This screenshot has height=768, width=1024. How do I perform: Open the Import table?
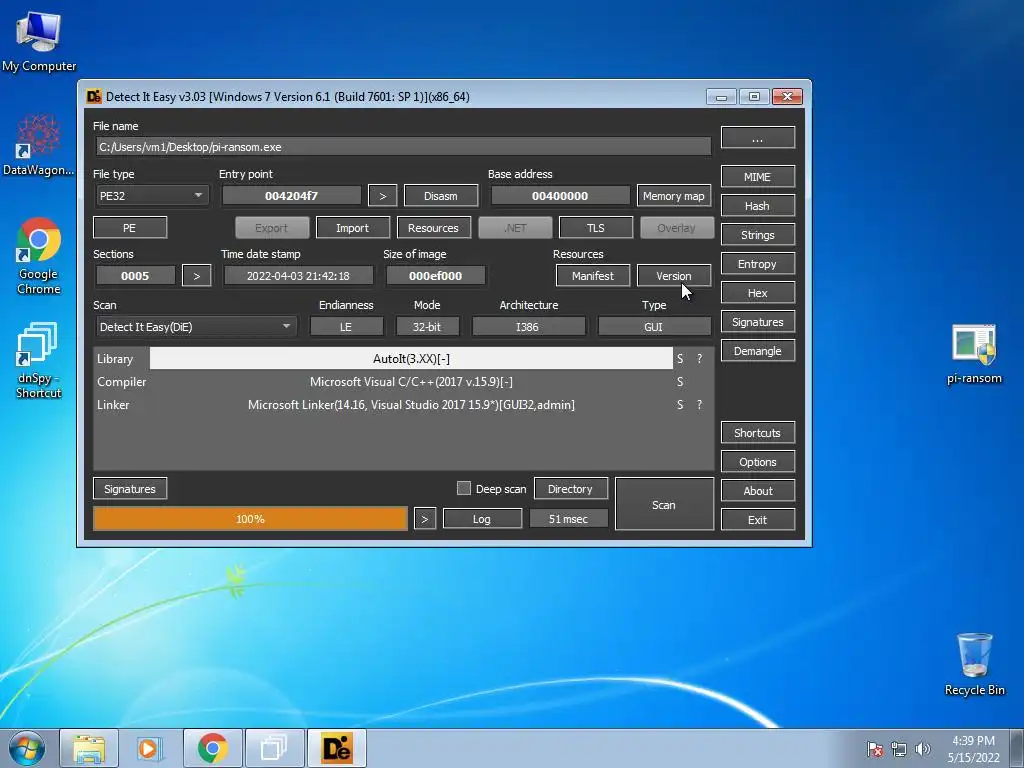[353, 228]
